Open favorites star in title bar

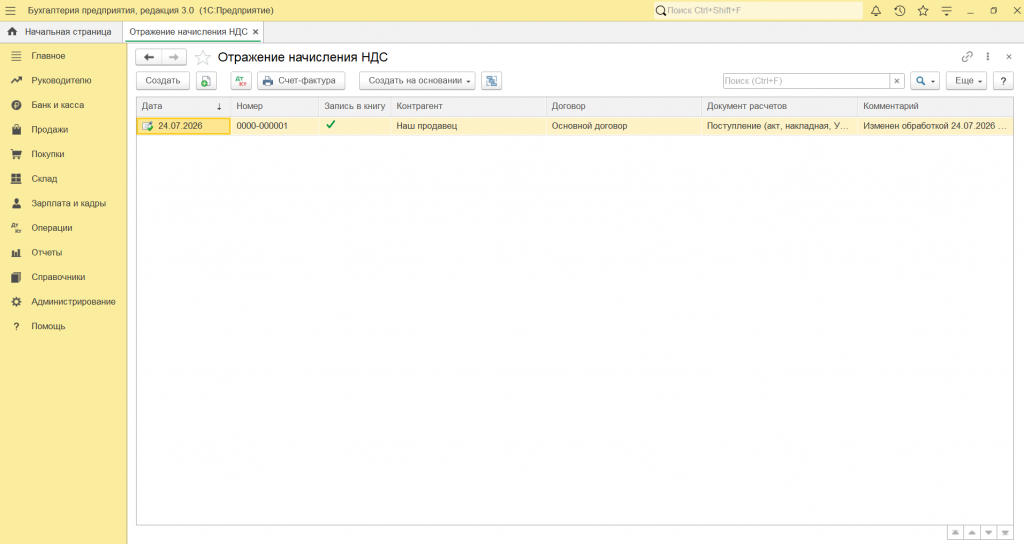pyautogui.click(x=923, y=10)
